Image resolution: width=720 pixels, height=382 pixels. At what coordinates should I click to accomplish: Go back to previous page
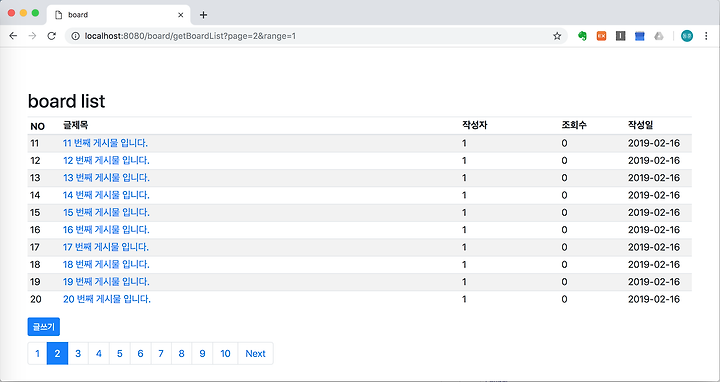(x=13, y=36)
